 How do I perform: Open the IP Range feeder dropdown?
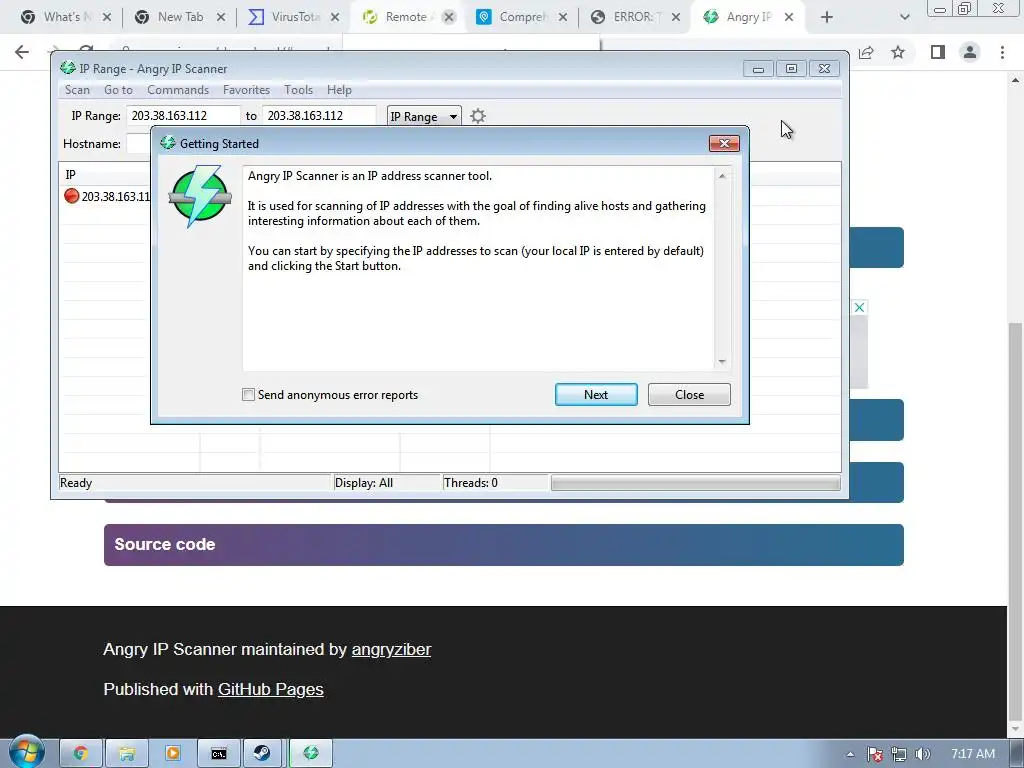424,116
